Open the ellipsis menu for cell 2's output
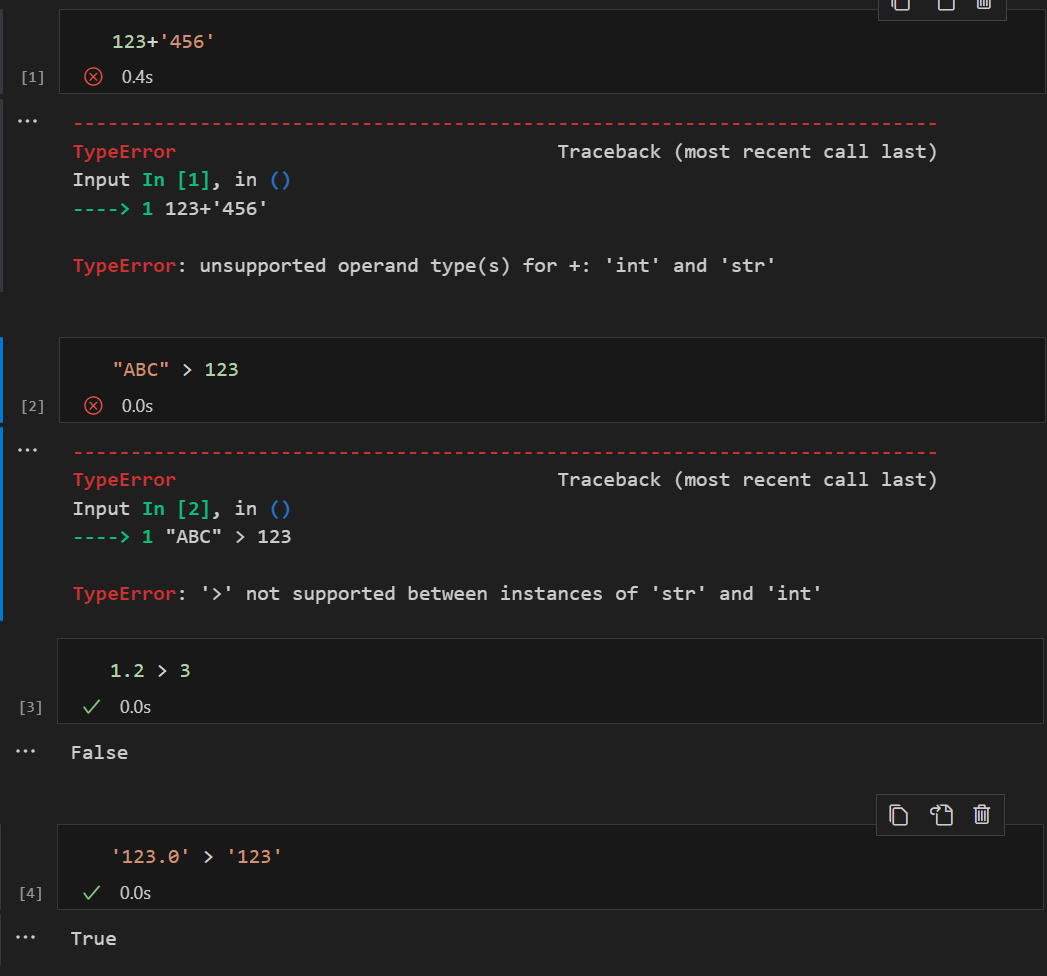Viewport: 1047px width, 976px height. (27, 449)
